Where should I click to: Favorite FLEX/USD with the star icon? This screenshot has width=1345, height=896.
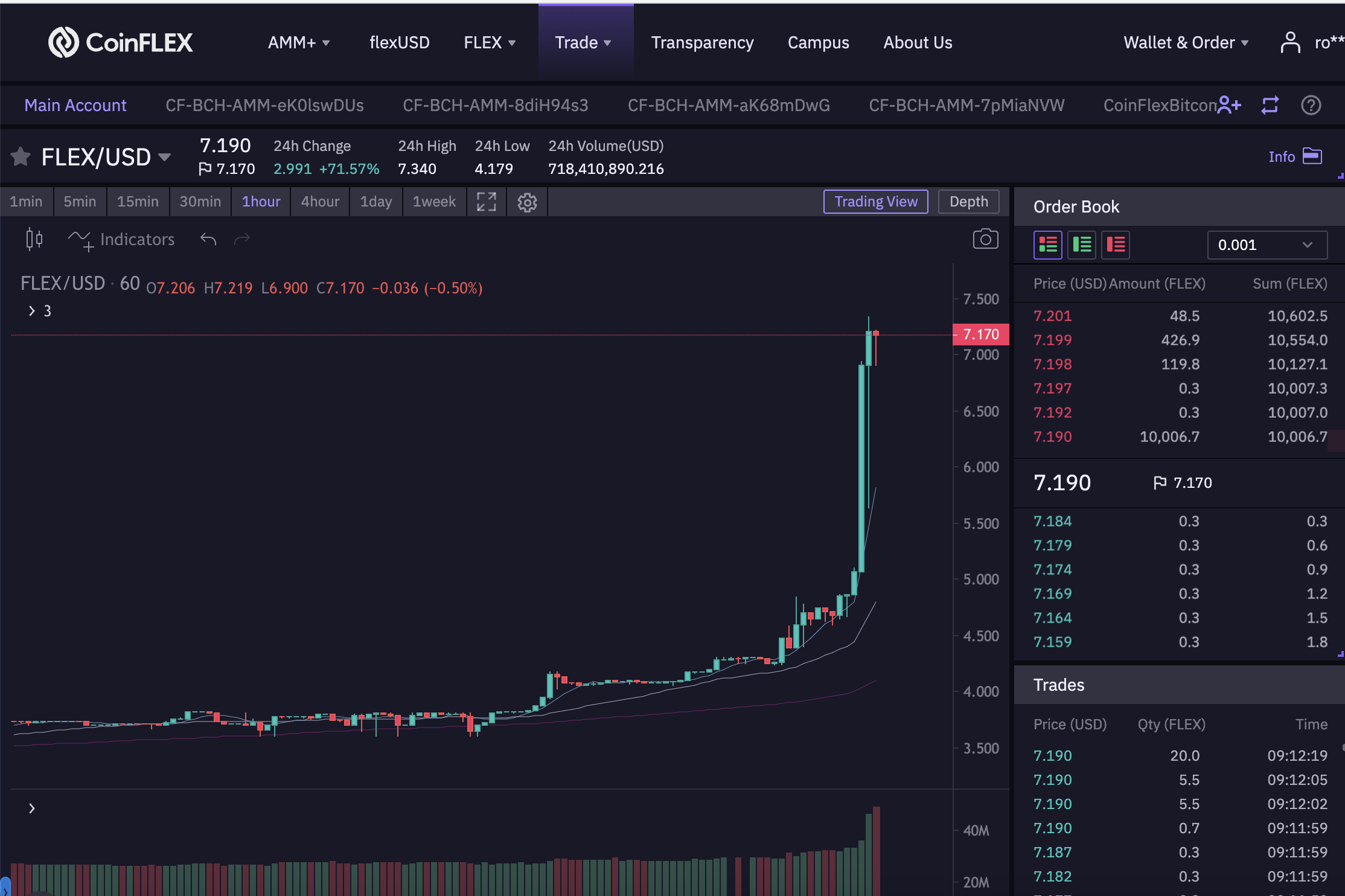click(x=21, y=156)
